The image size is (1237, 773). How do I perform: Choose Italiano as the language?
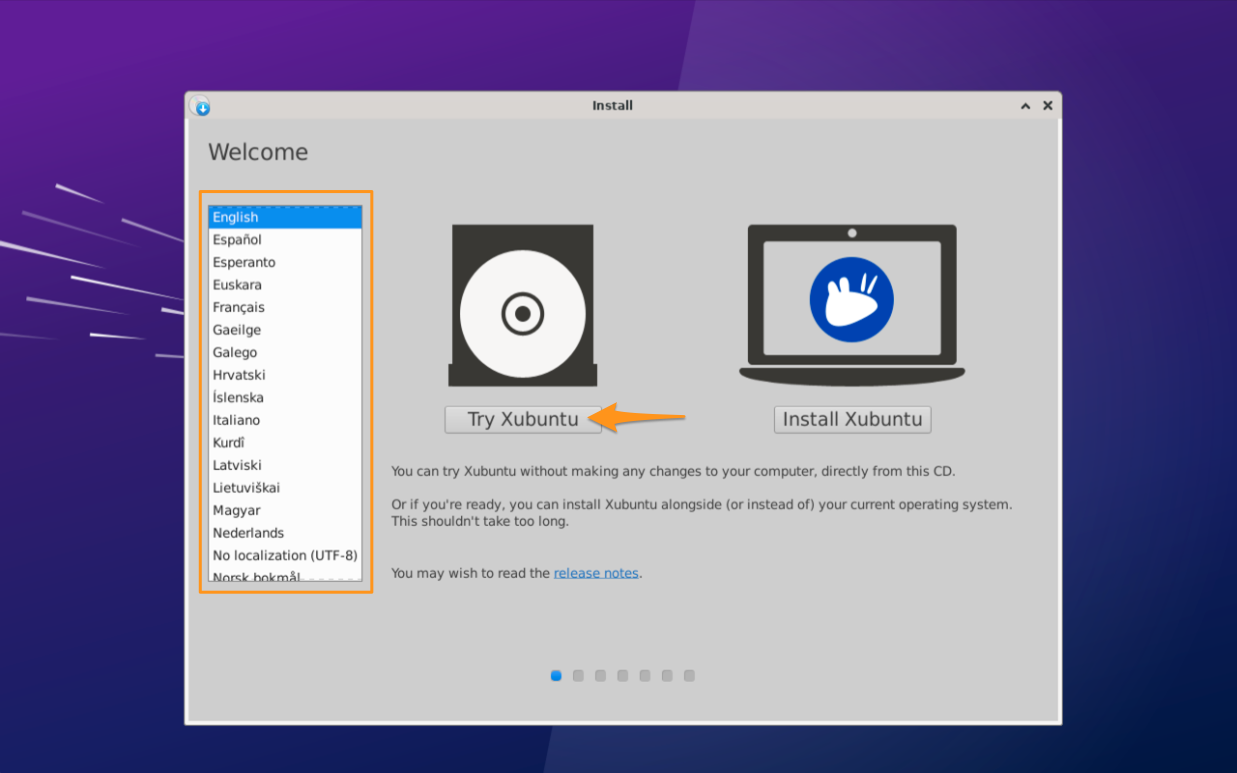coord(236,421)
